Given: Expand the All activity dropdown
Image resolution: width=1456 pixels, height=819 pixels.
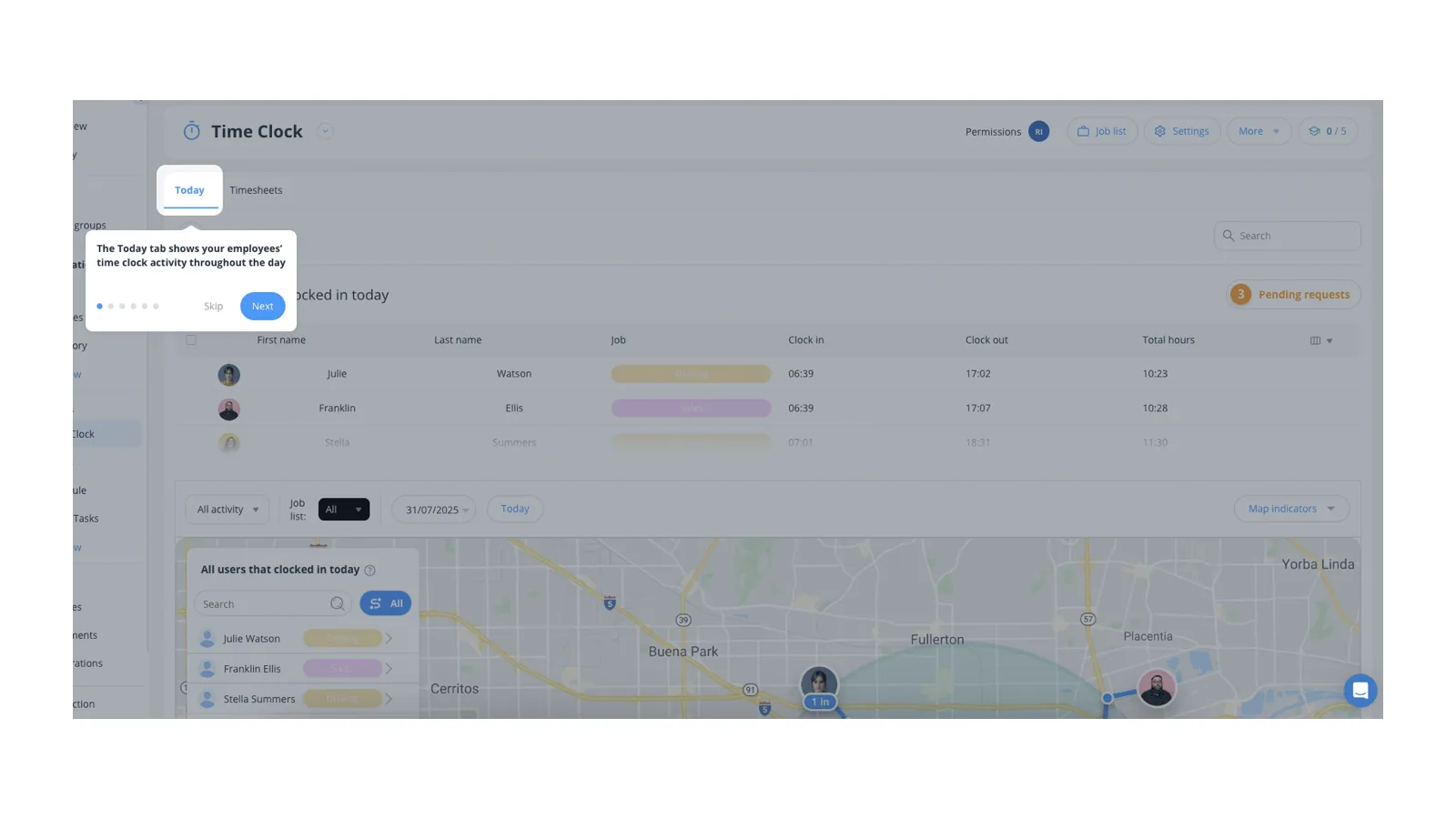Looking at the screenshot, I should 227,510.
